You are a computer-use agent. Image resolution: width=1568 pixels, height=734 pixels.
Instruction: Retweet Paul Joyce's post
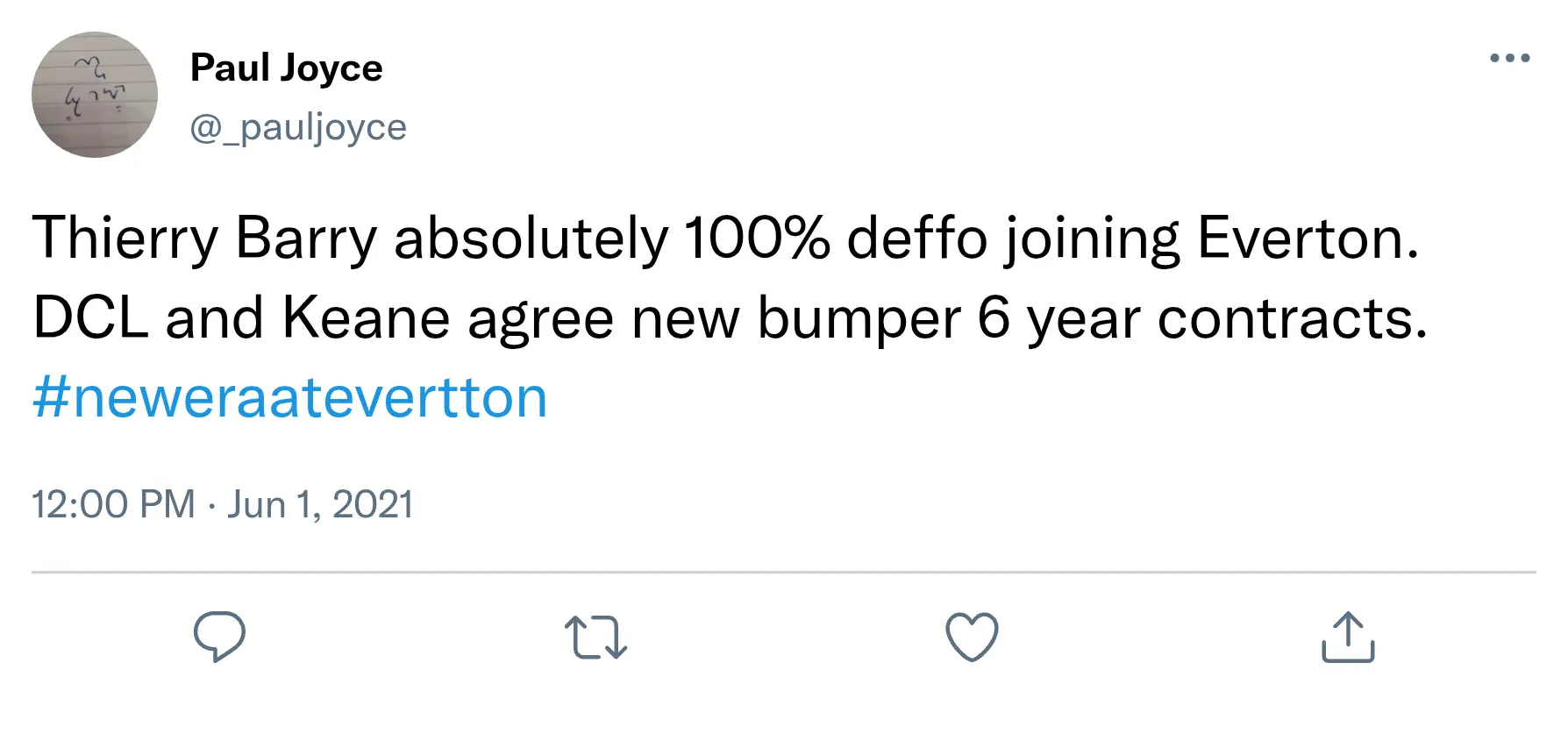click(595, 637)
